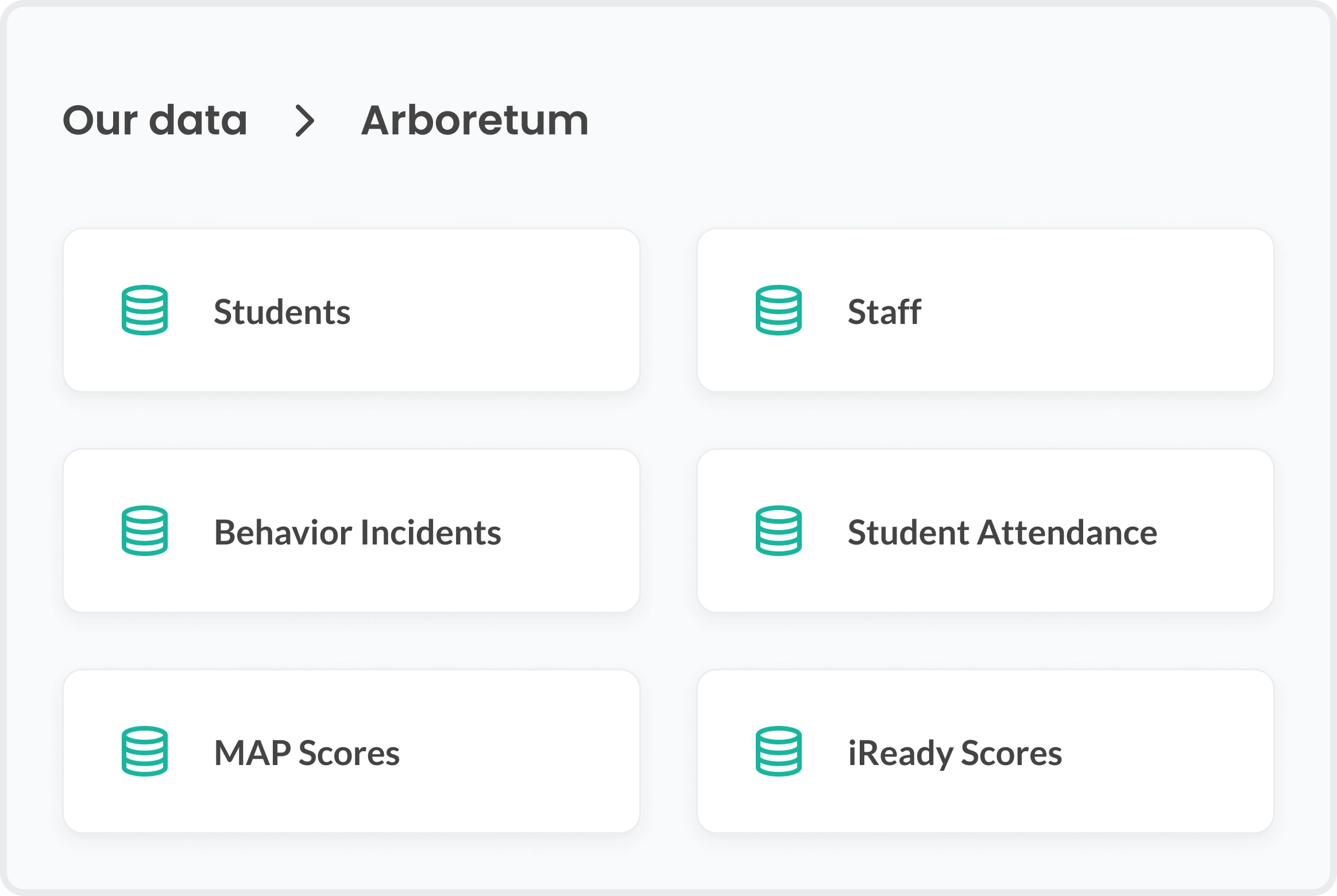Click the database icon beside Behavior Incidents
Image resolution: width=1337 pixels, height=896 pixels.
point(145,531)
